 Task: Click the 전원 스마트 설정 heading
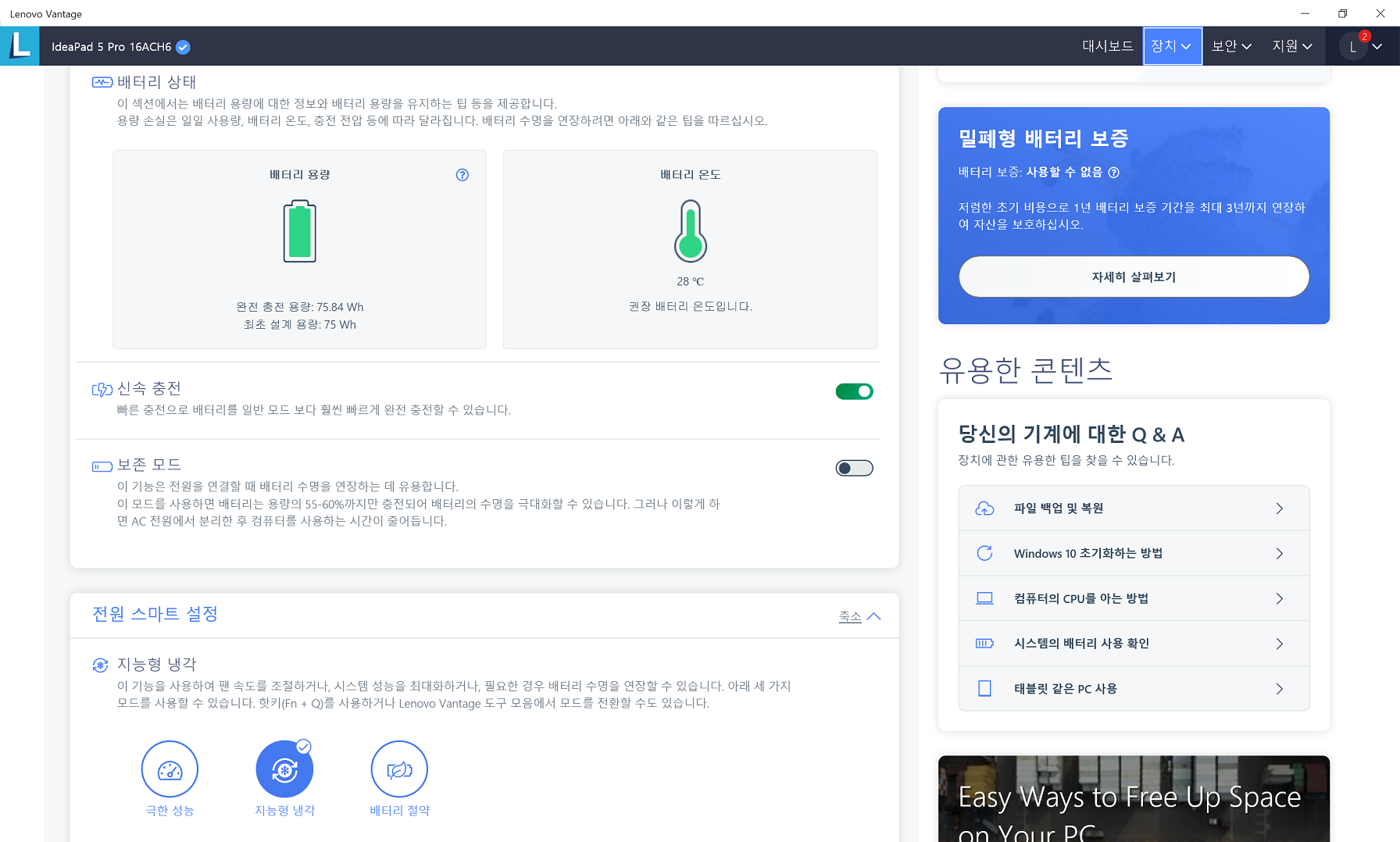tap(155, 614)
